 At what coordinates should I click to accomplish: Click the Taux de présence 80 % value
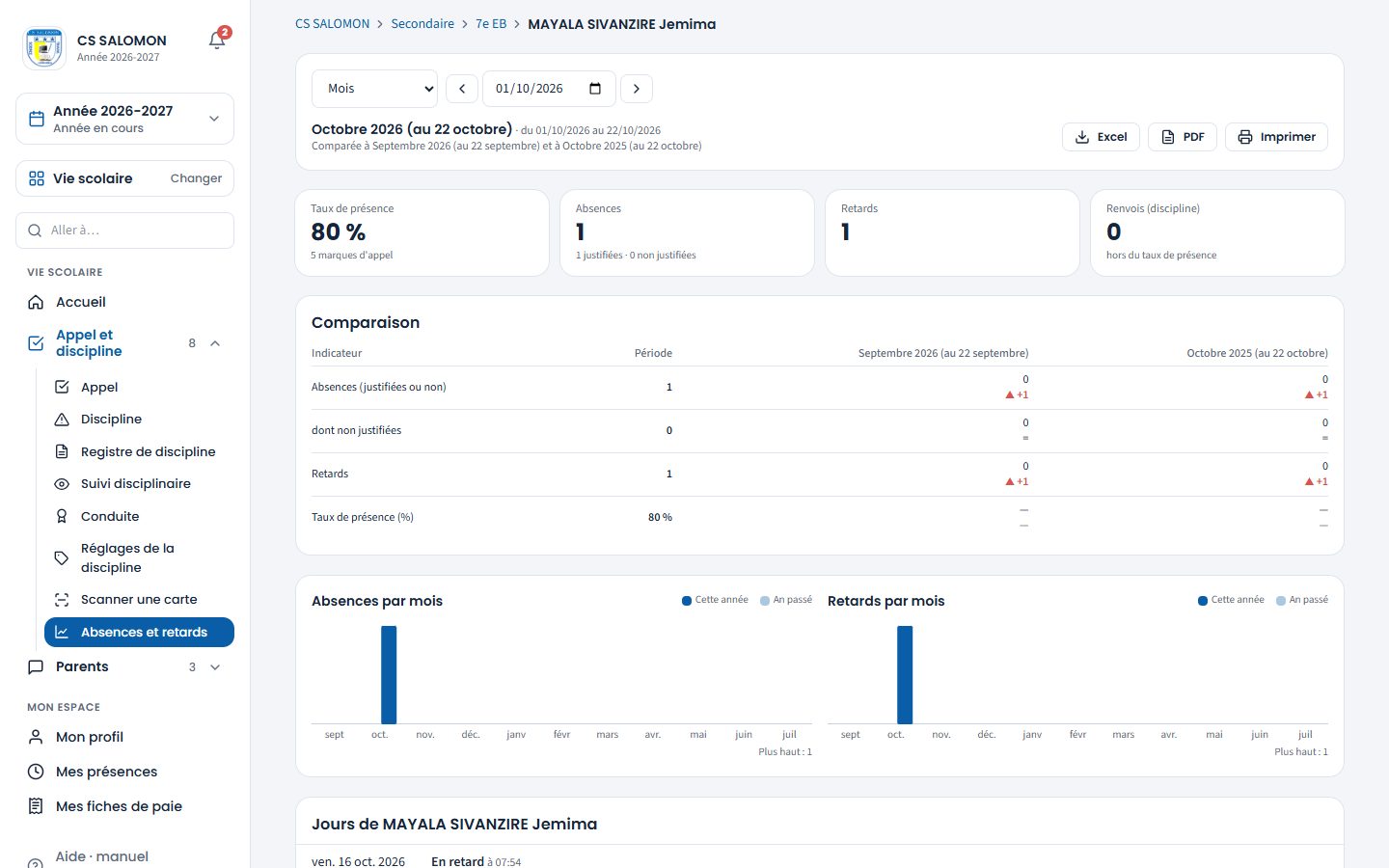click(339, 232)
